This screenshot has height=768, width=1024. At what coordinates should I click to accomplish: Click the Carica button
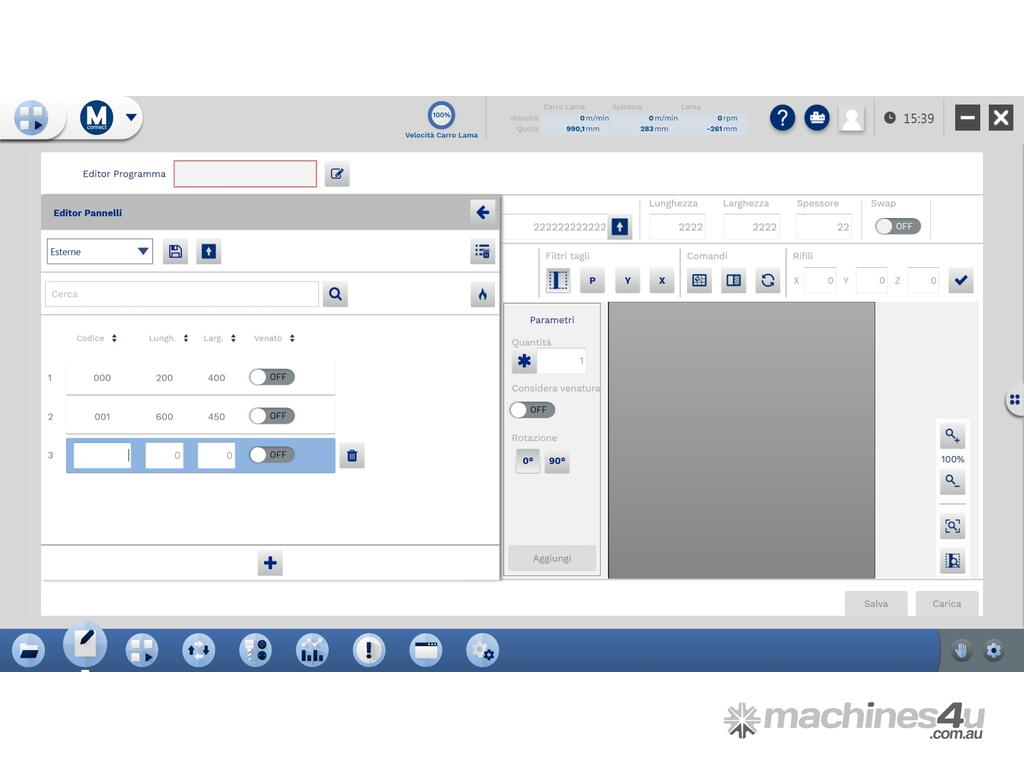tap(946, 603)
